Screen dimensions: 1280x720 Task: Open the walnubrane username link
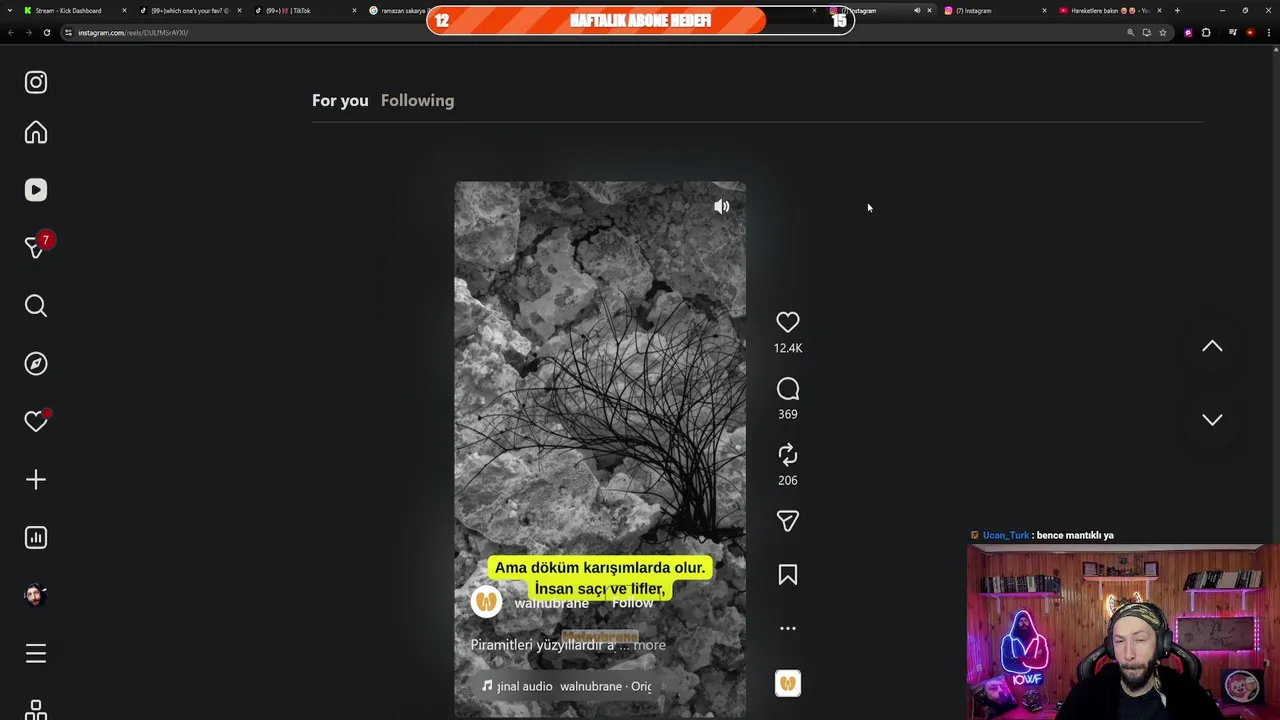[x=551, y=603]
